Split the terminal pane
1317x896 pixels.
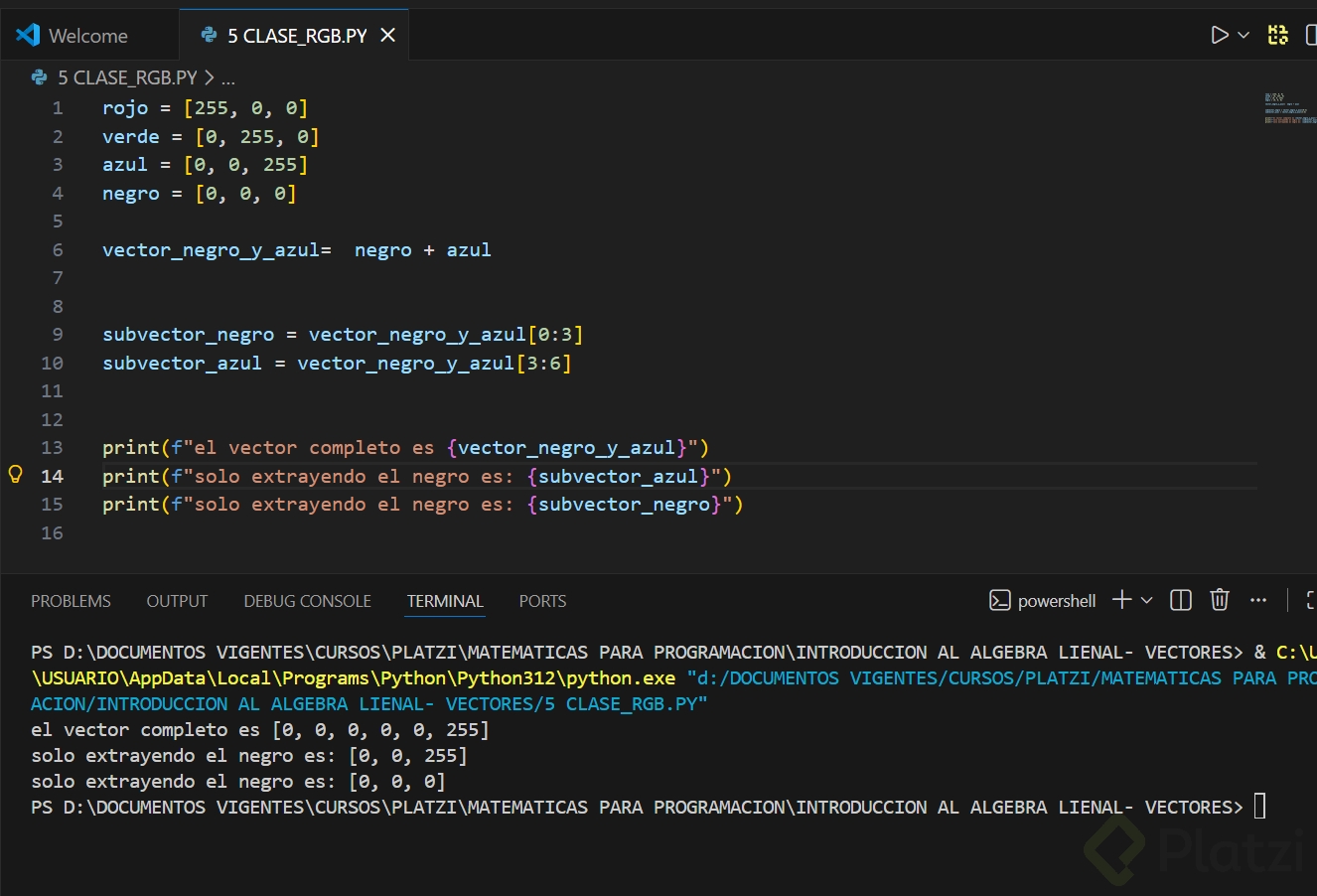coord(1181,600)
